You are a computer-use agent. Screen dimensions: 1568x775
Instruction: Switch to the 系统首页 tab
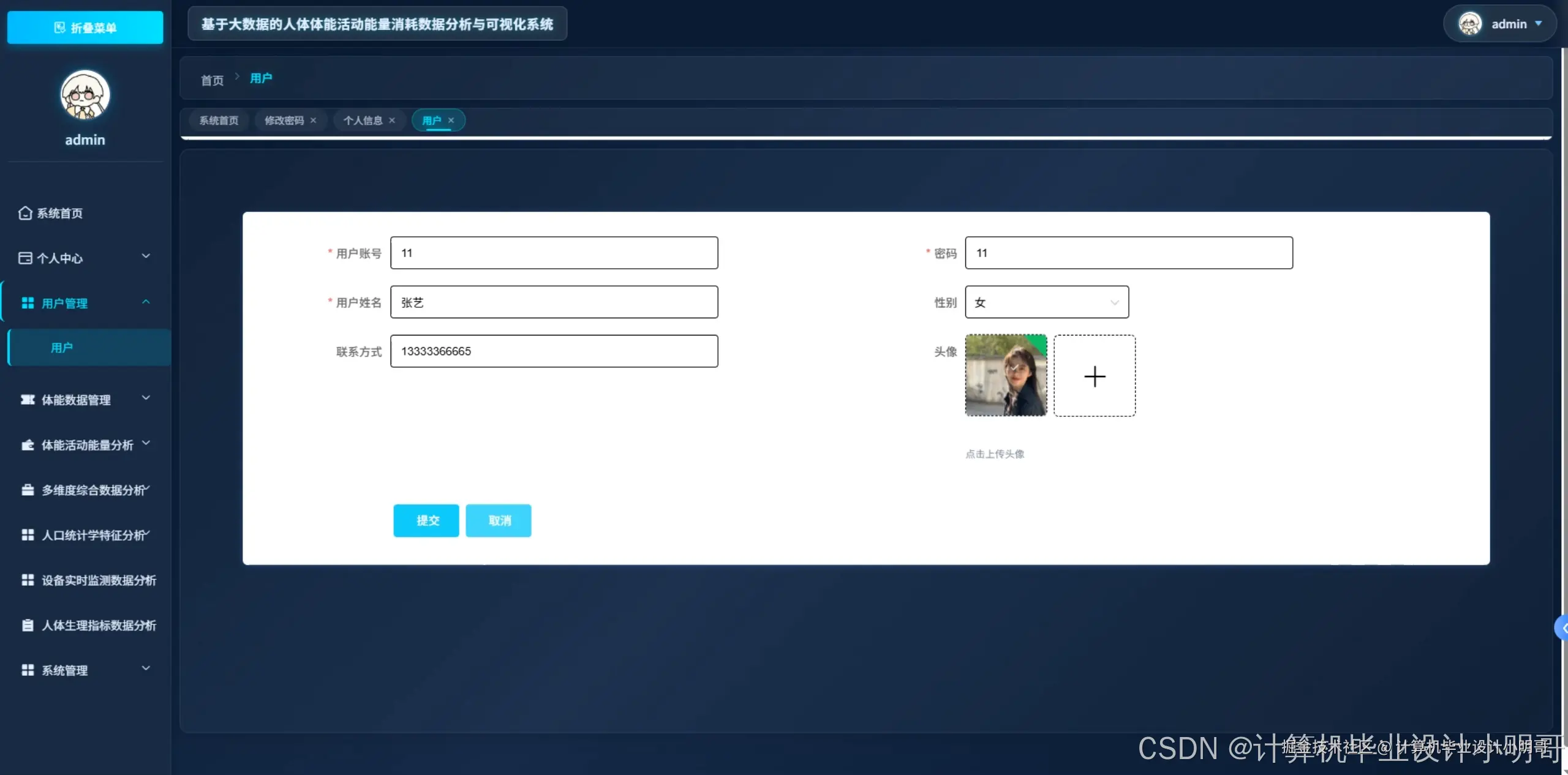tap(219, 121)
